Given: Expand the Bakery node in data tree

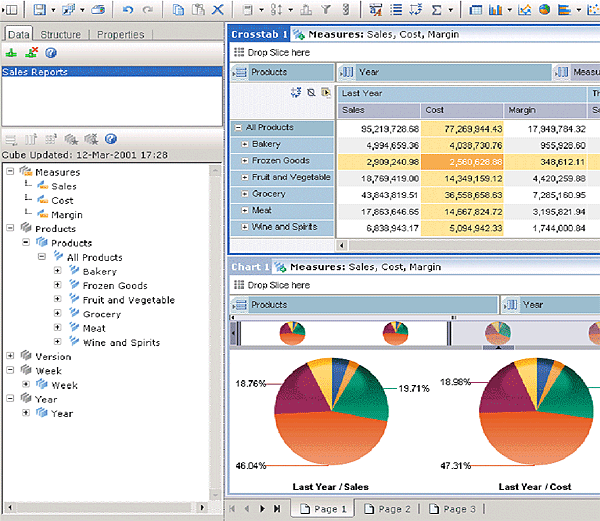Looking at the screenshot, I should pyautogui.click(x=57, y=271).
